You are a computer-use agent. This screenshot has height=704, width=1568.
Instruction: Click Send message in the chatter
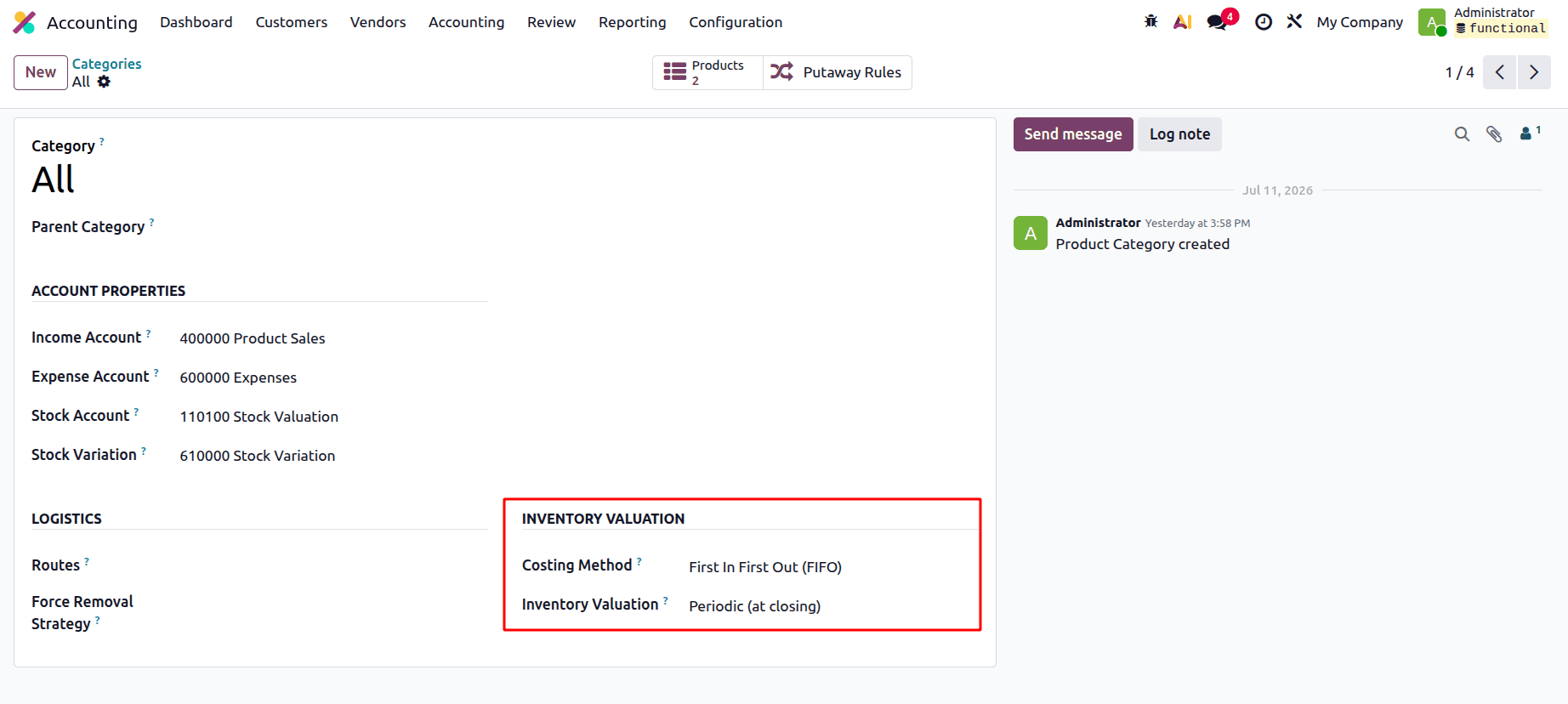click(1073, 134)
